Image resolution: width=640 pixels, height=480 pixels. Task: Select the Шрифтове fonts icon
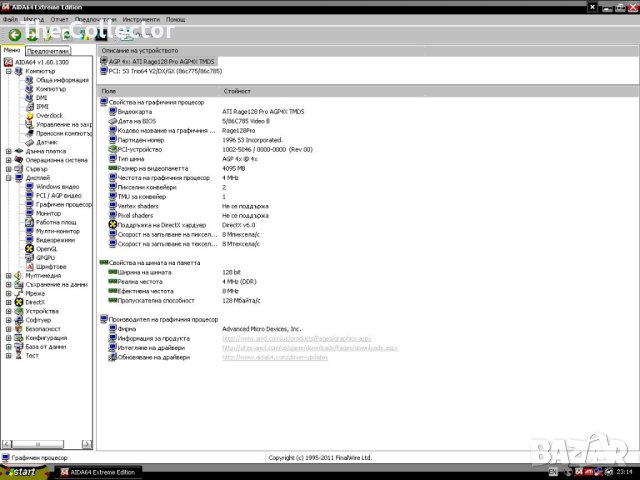click(29, 267)
